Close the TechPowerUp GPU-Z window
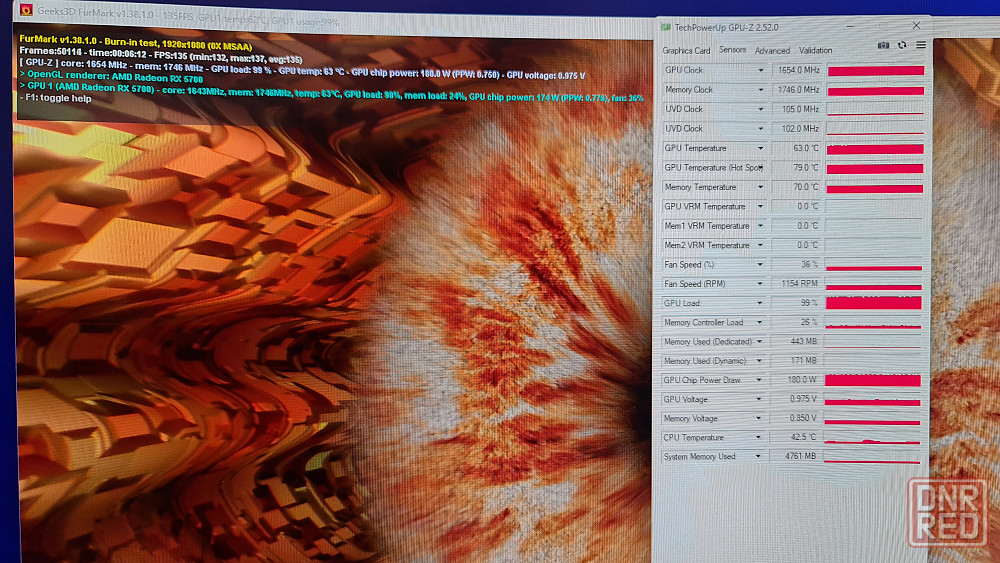This screenshot has width=1000, height=563. tap(917, 26)
